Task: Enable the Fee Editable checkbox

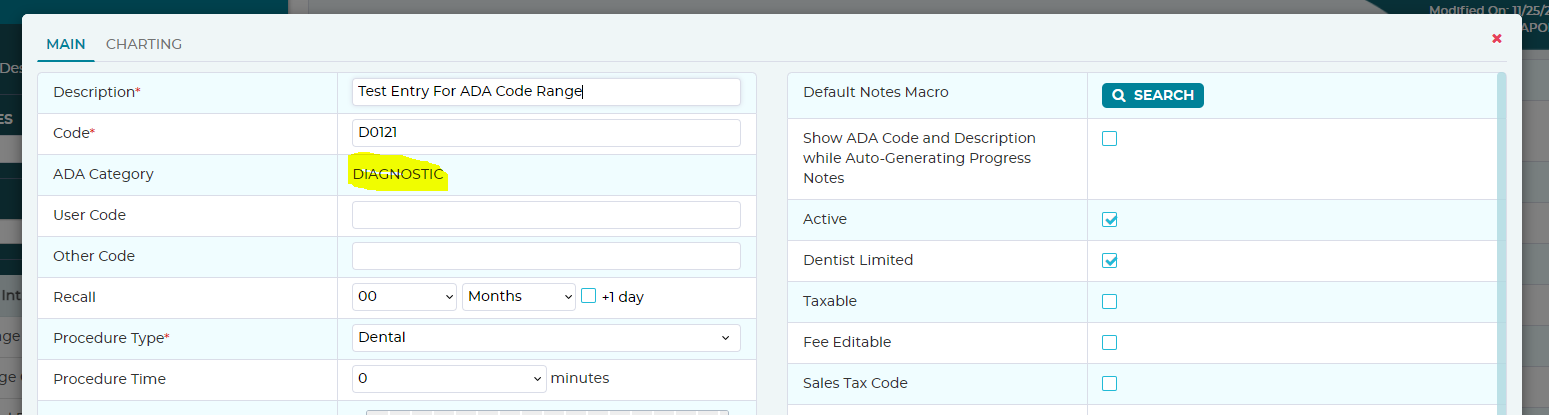Action: point(1110,343)
